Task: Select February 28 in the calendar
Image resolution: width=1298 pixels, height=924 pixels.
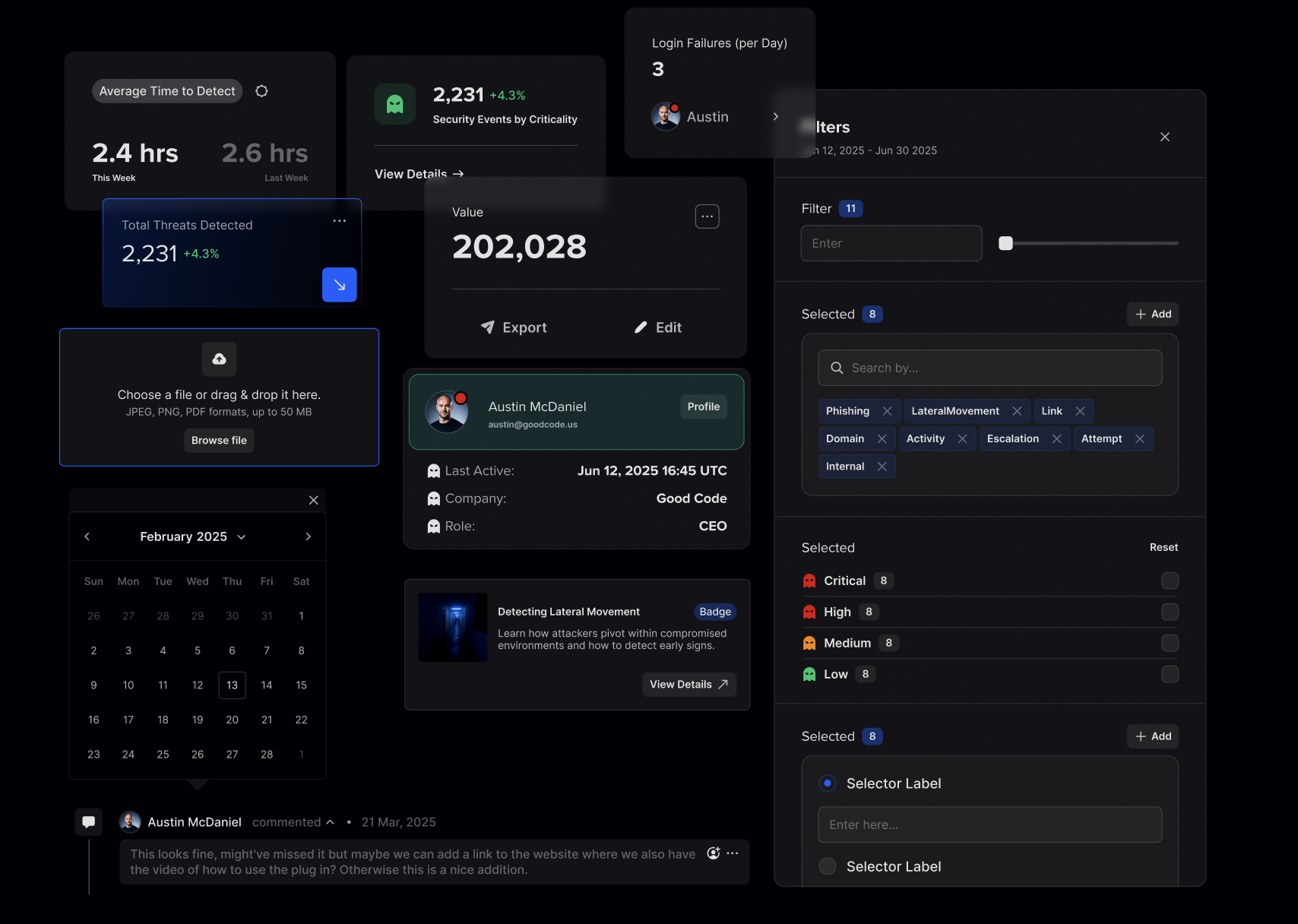Action: coord(267,755)
